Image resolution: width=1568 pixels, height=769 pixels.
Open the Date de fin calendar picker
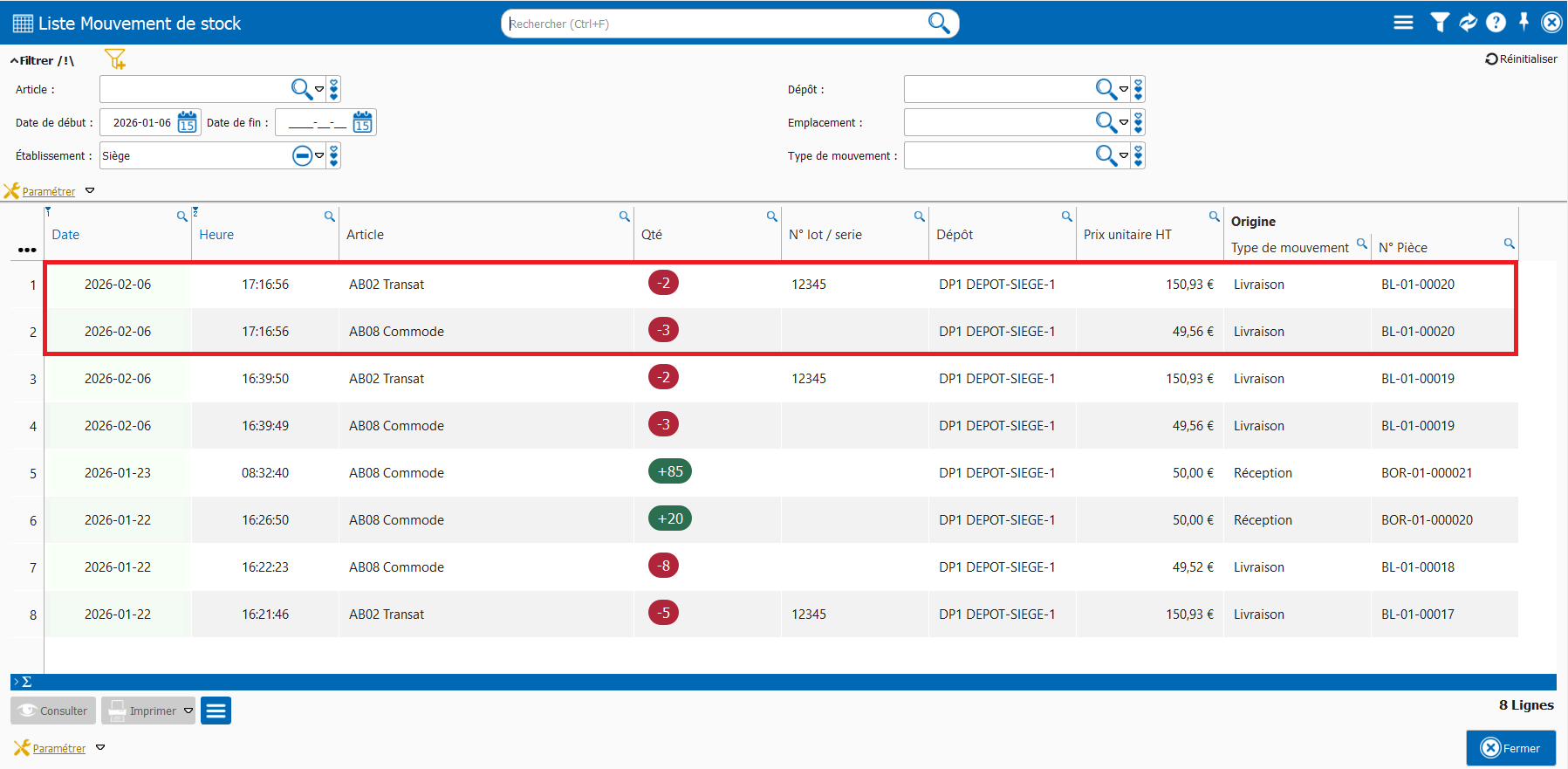click(362, 122)
